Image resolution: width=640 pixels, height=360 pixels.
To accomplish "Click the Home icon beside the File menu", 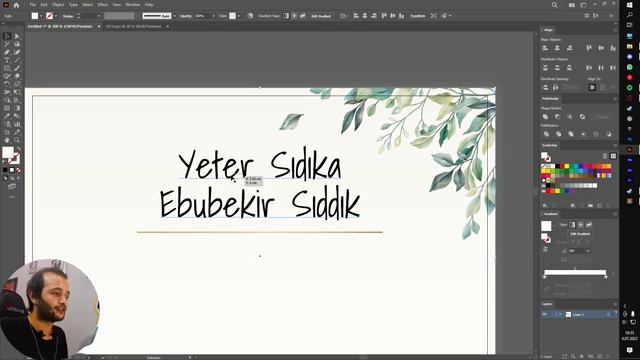I will 16,5.
